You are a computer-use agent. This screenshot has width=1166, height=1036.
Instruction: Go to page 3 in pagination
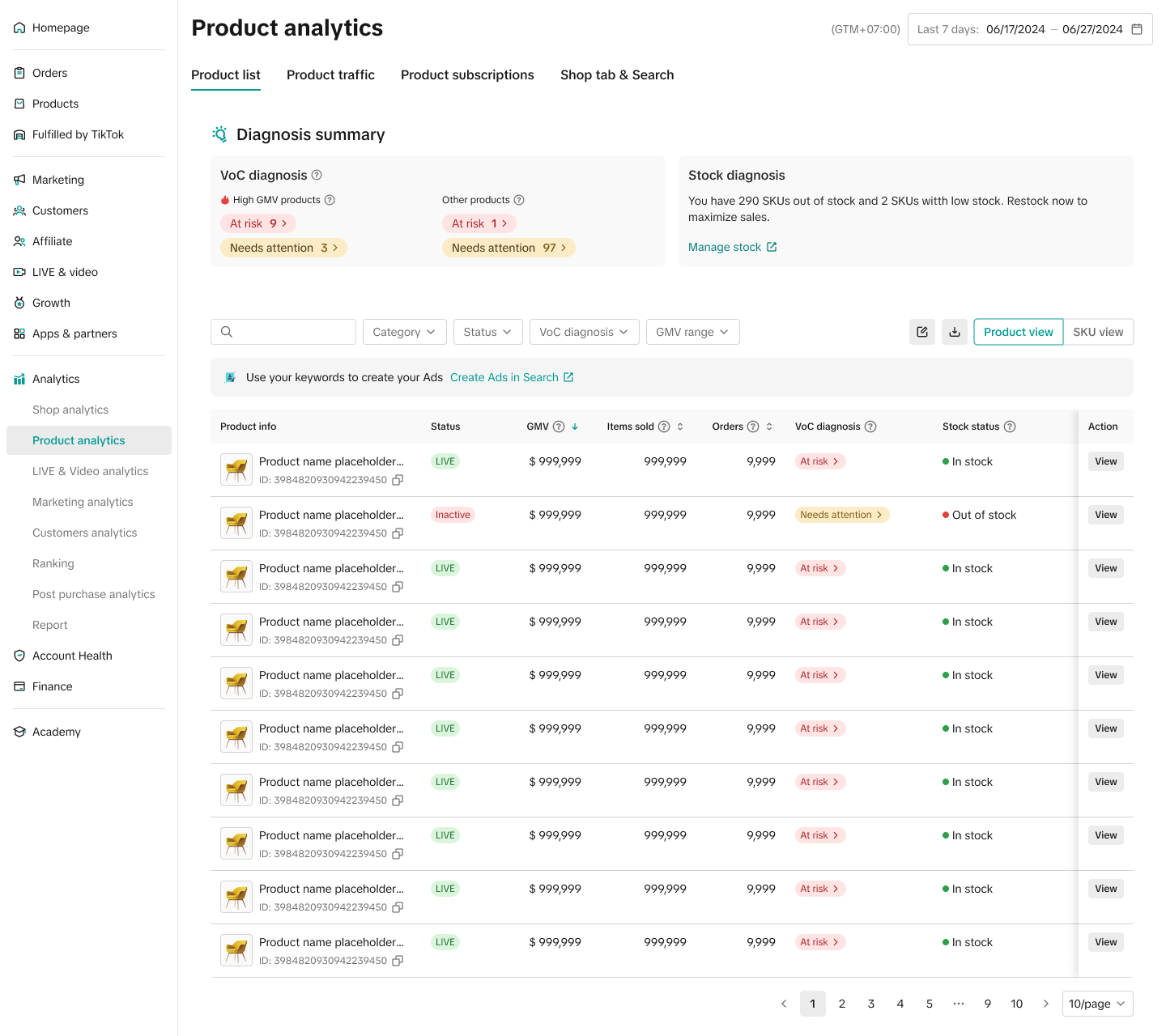tap(871, 1004)
